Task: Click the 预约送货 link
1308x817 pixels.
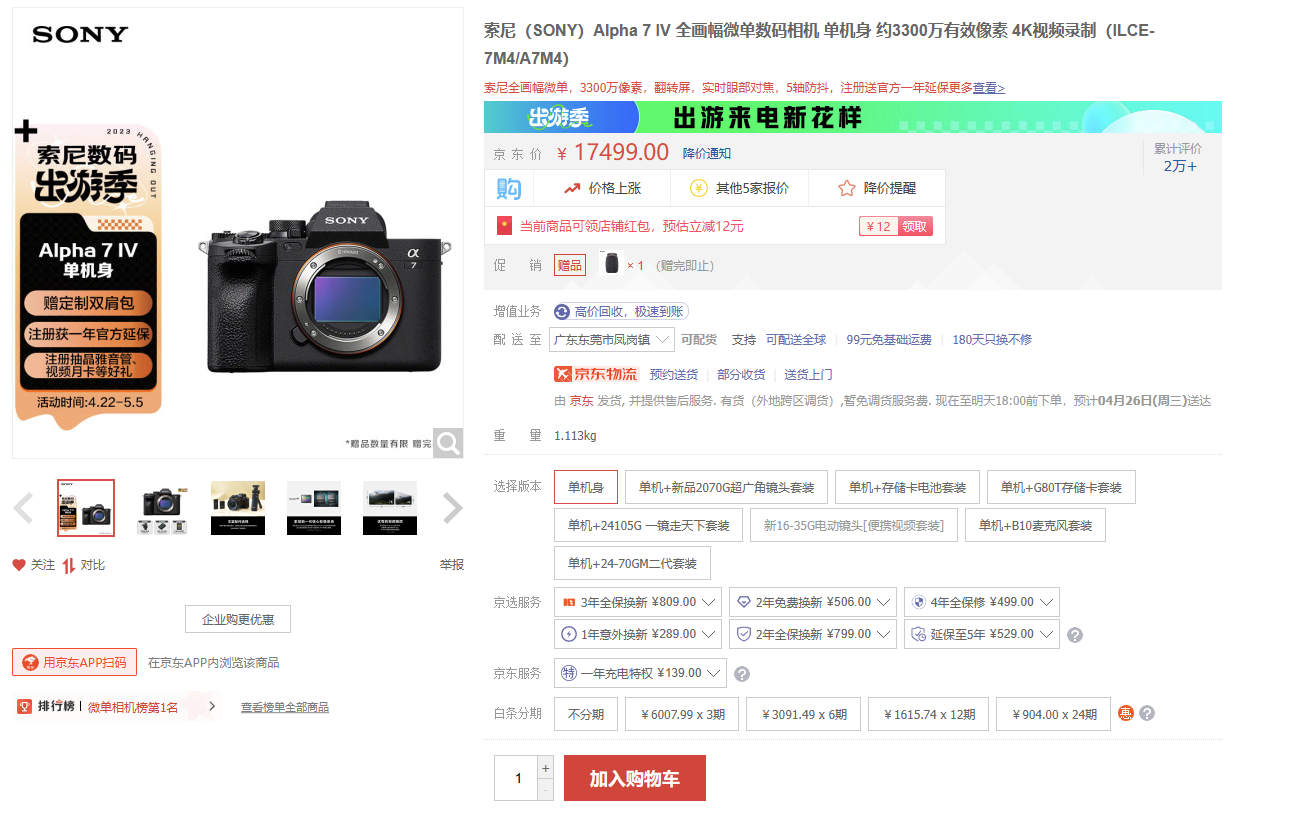Action: coord(674,374)
